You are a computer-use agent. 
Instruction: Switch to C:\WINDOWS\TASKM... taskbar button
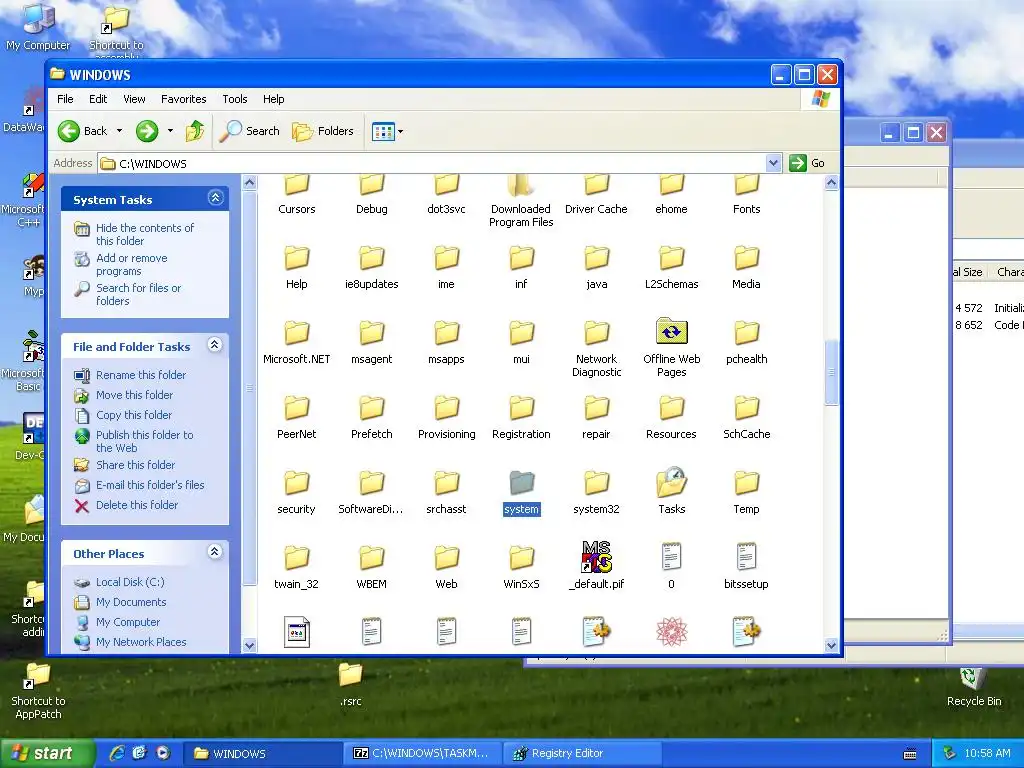tap(424, 754)
